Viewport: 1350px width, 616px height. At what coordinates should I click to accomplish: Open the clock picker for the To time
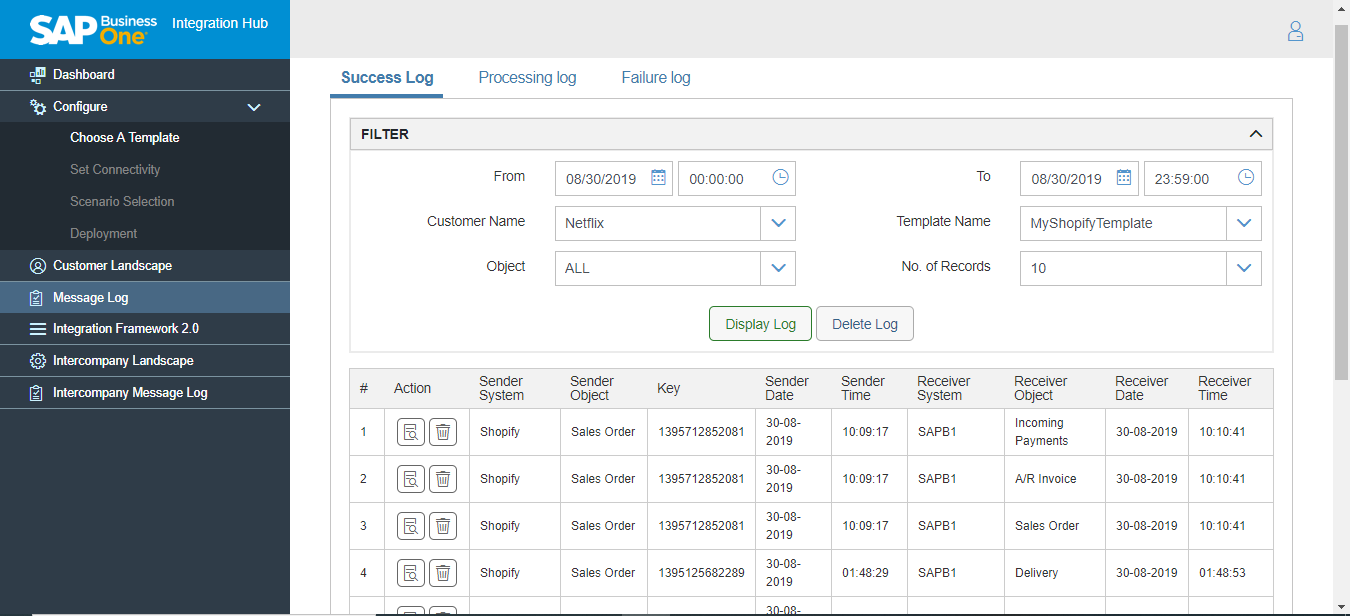pos(1246,177)
